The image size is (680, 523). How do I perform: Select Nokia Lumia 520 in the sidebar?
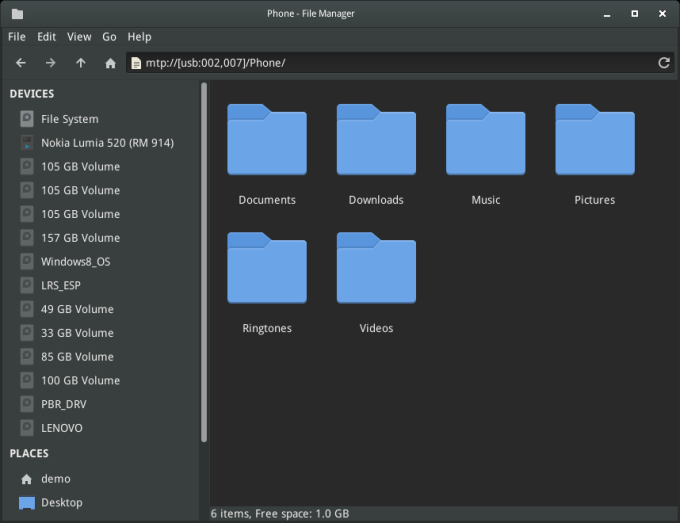(x=106, y=143)
